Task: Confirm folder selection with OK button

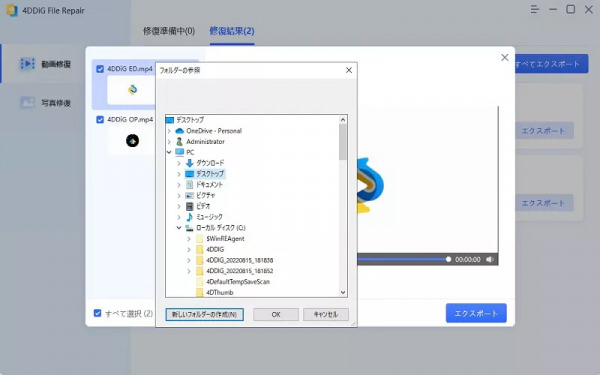Action: tap(276, 315)
